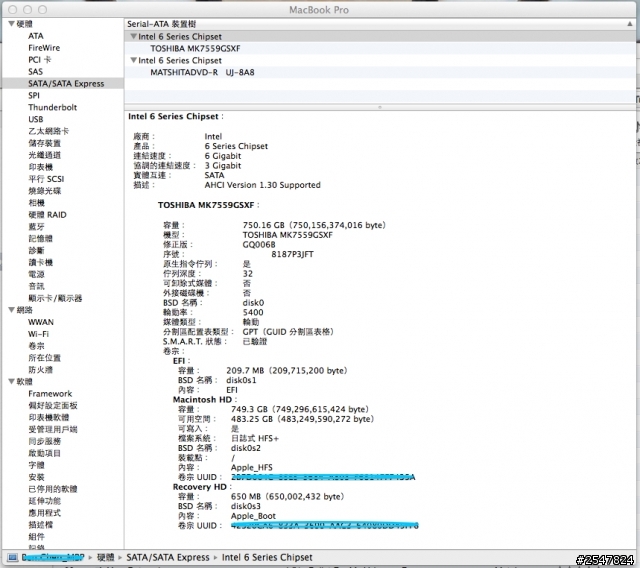
Task: Click the serial number 8187P3JFT
Action: [293, 254]
